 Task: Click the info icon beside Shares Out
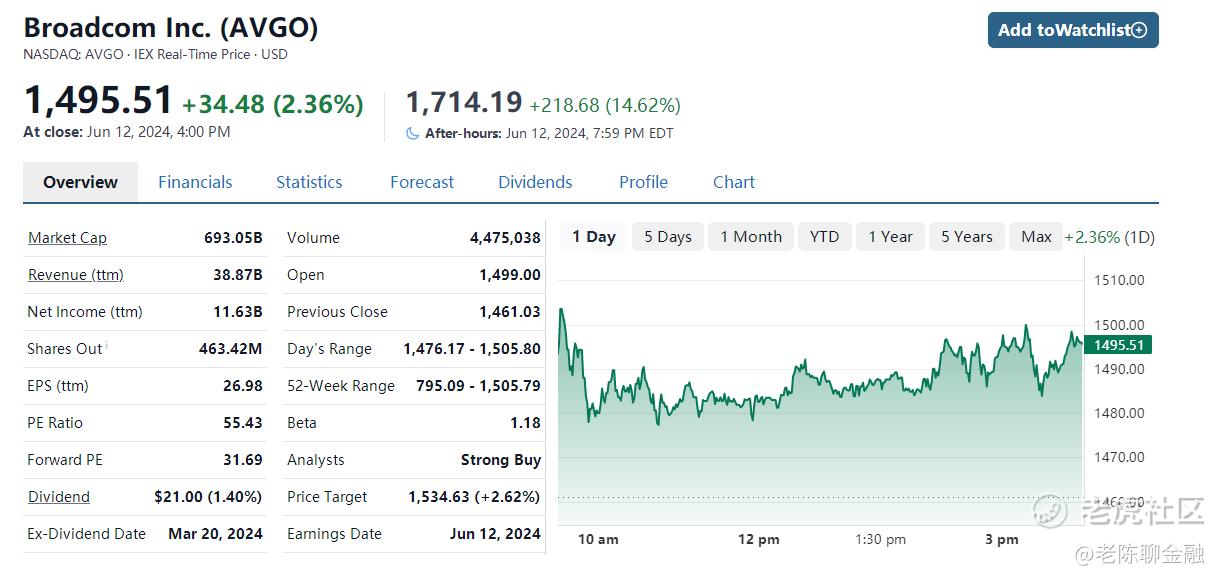point(107,346)
